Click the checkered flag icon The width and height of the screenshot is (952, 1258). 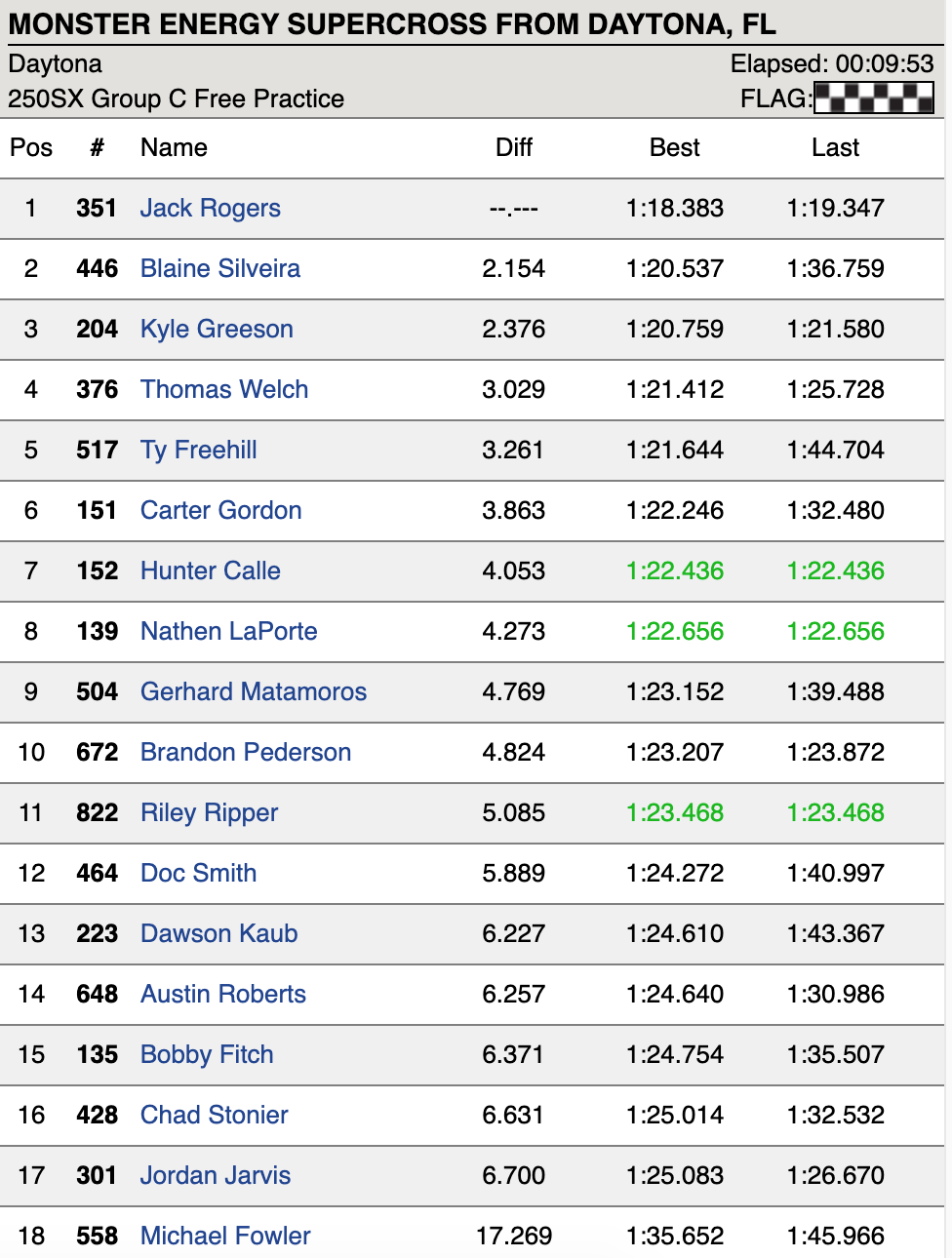(x=873, y=98)
